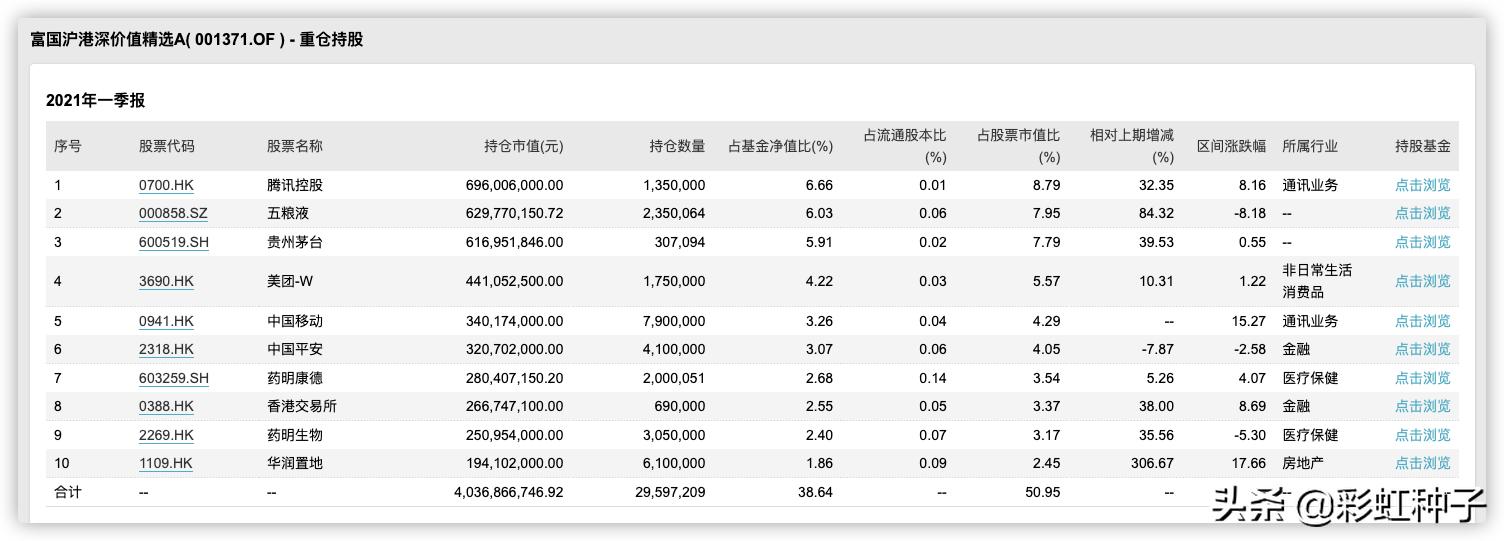1504x541 pixels.
Task: Click the 股票代码 column header
Action: pyautogui.click(x=167, y=146)
